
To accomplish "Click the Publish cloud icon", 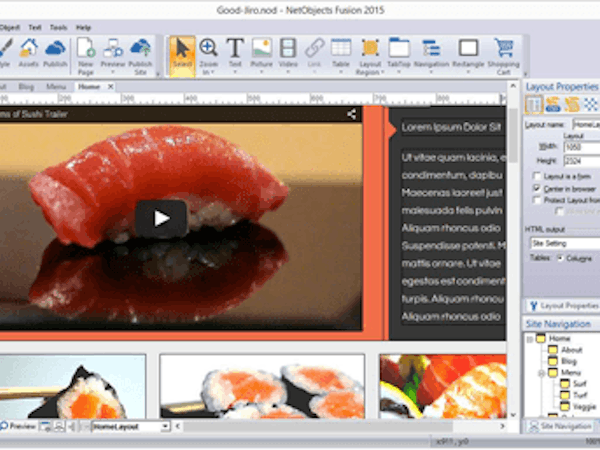I will pyautogui.click(x=55, y=54).
